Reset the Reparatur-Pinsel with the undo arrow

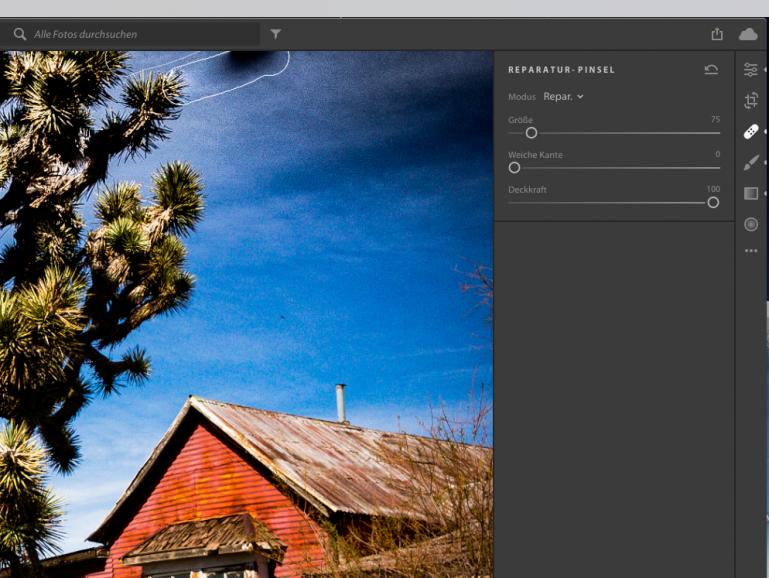pos(711,70)
